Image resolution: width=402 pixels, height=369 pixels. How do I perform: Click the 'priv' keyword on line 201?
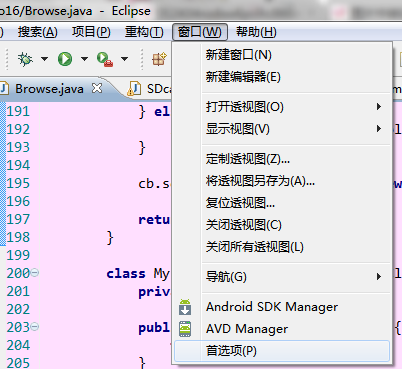[154, 292]
